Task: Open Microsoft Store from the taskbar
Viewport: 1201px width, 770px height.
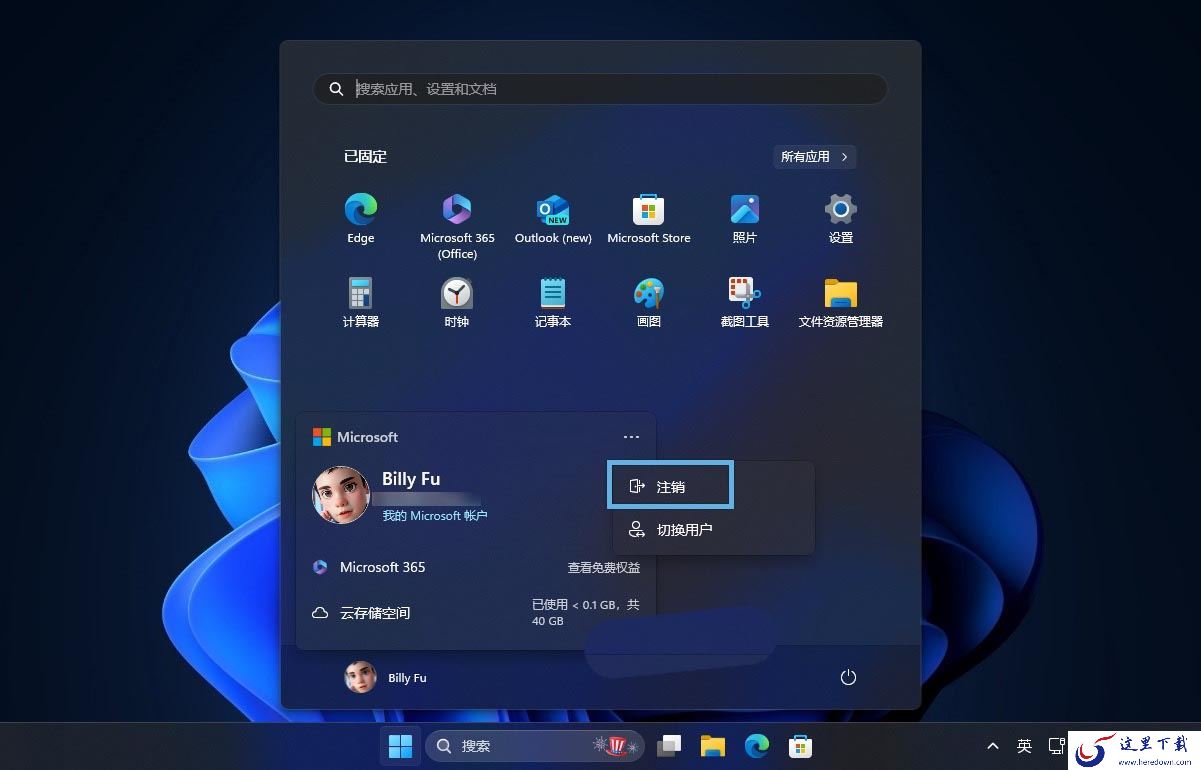Action: pos(800,746)
